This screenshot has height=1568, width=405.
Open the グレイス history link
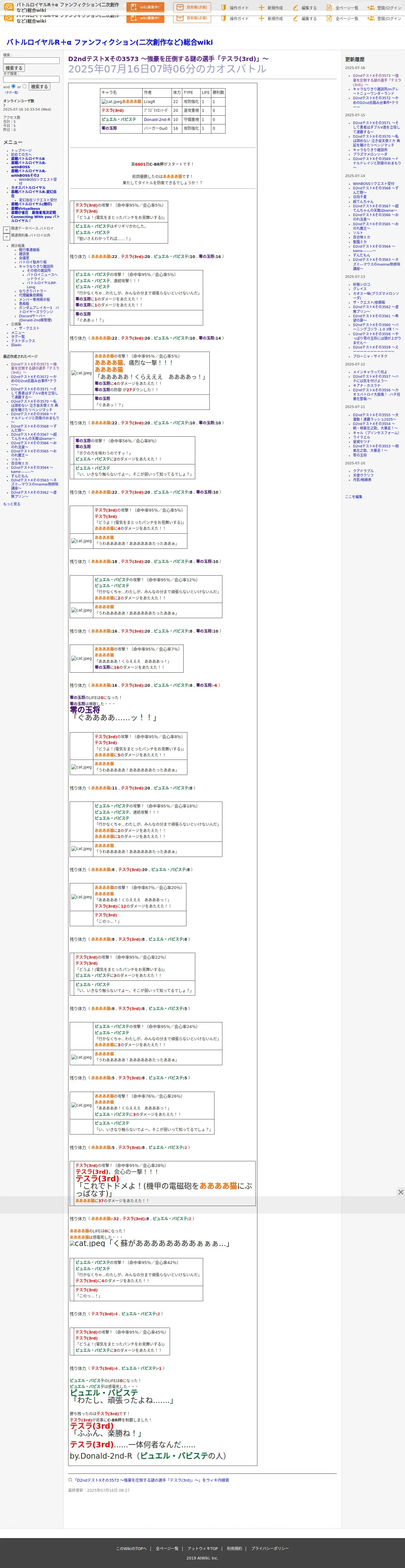(x=359, y=289)
